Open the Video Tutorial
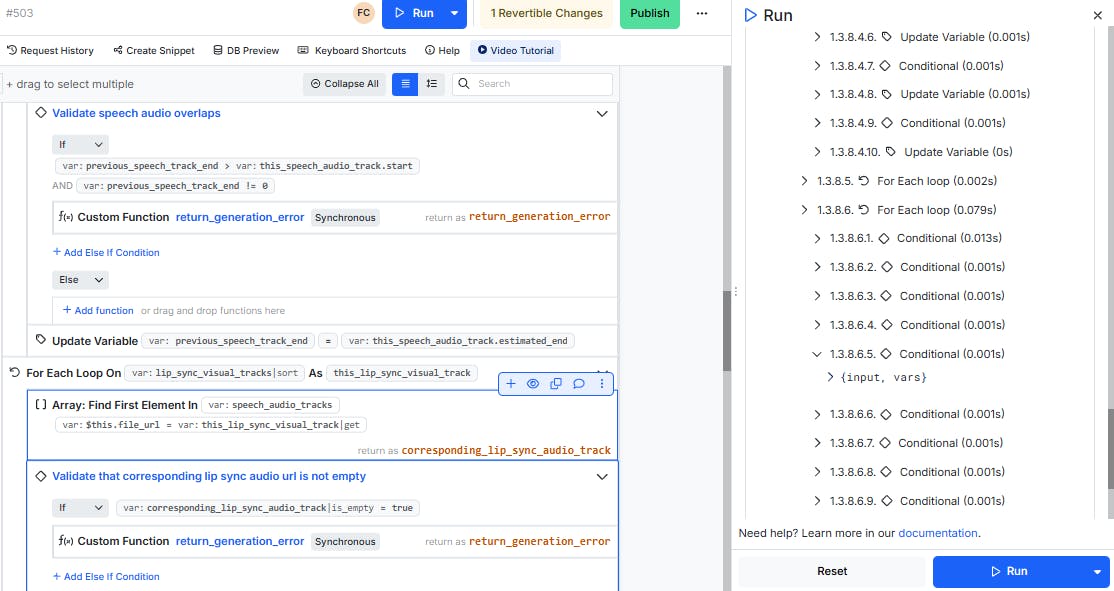Image resolution: width=1114 pixels, height=591 pixels. tap(515, 50)
